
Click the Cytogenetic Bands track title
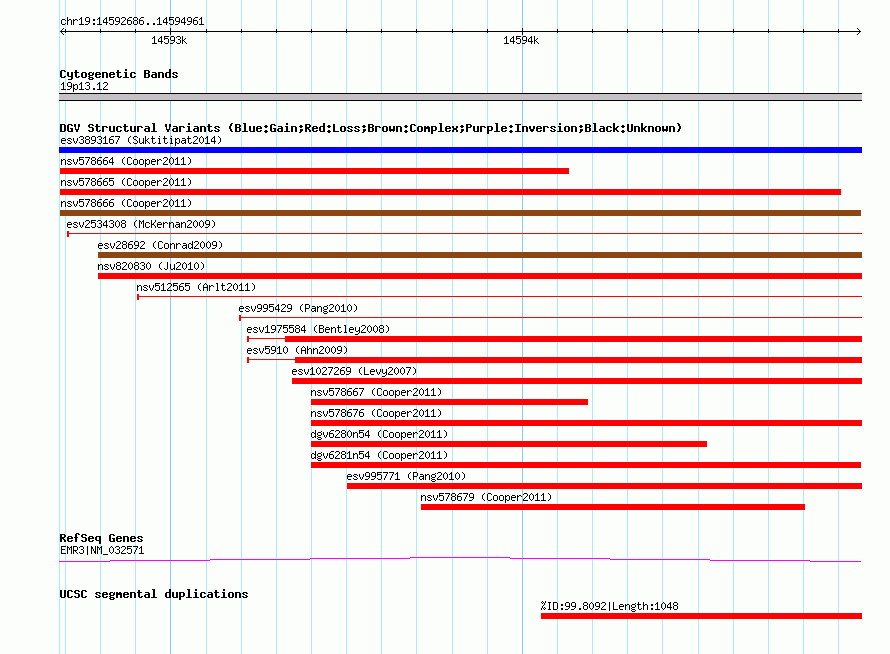(x=119, y=74)
